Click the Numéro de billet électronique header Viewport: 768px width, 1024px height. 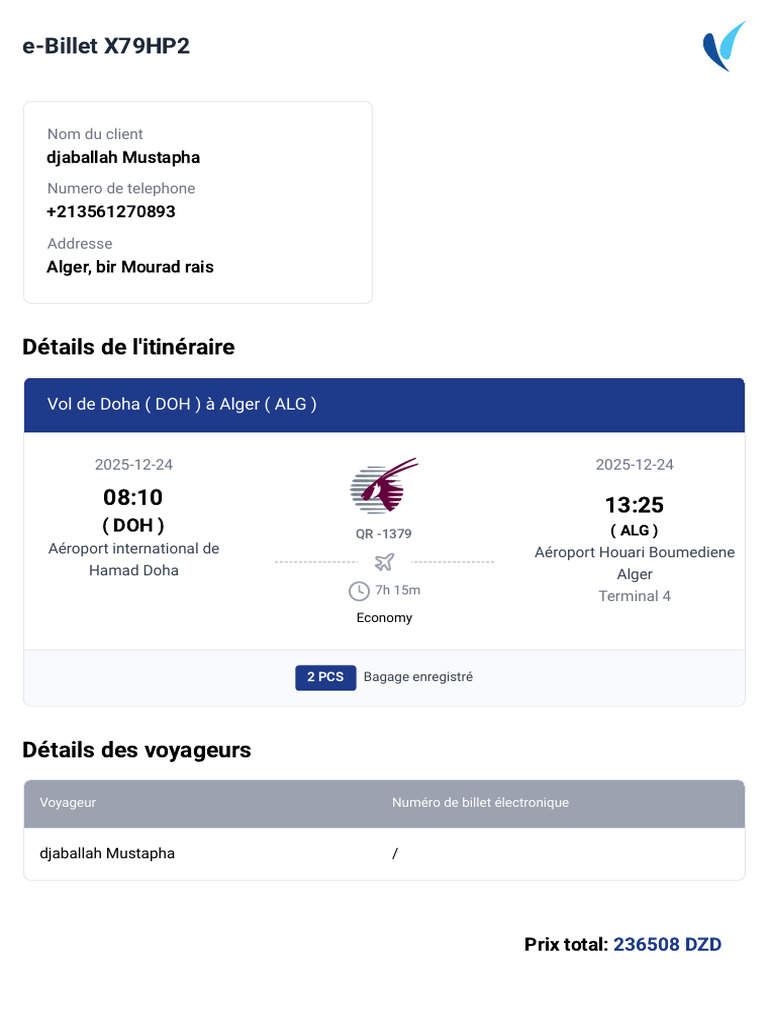[x=480, y=803]
